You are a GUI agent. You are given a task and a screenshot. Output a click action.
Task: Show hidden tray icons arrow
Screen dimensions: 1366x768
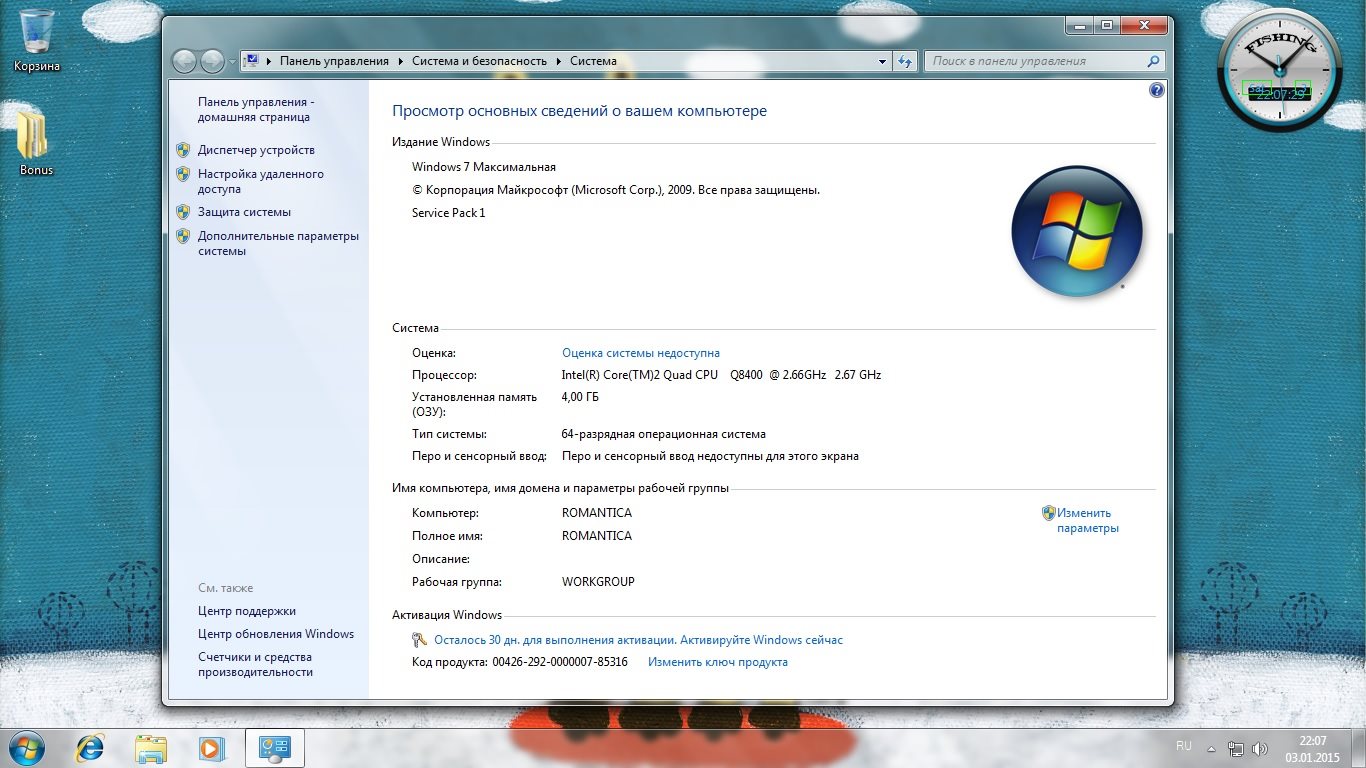tap(1212, 748)
